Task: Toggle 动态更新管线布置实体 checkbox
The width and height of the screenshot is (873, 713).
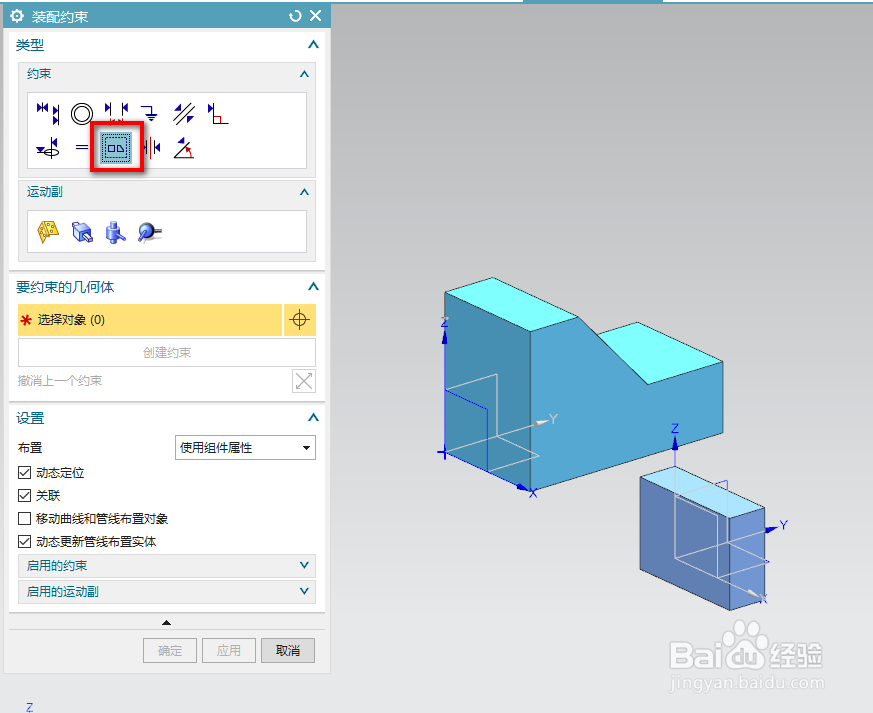Action: [x=24, y=542]
